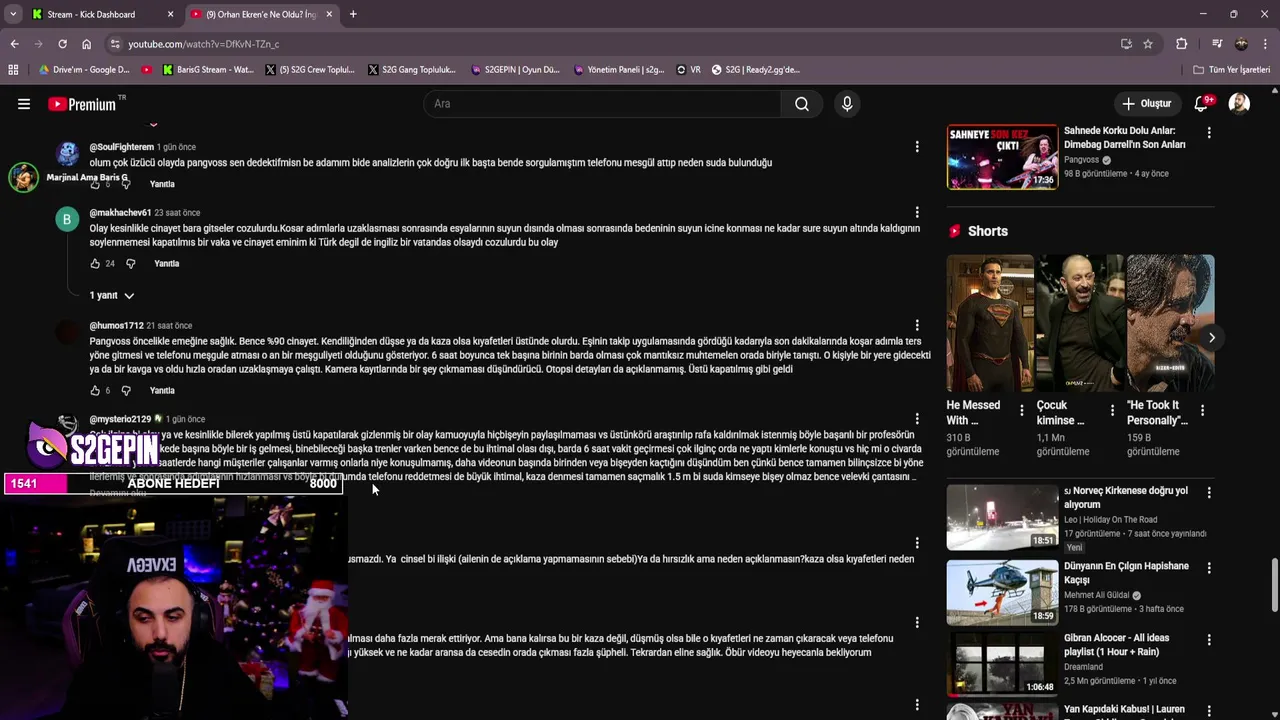Click the address bar URL
Screen dimensions: 1280x720
[204, 44]
